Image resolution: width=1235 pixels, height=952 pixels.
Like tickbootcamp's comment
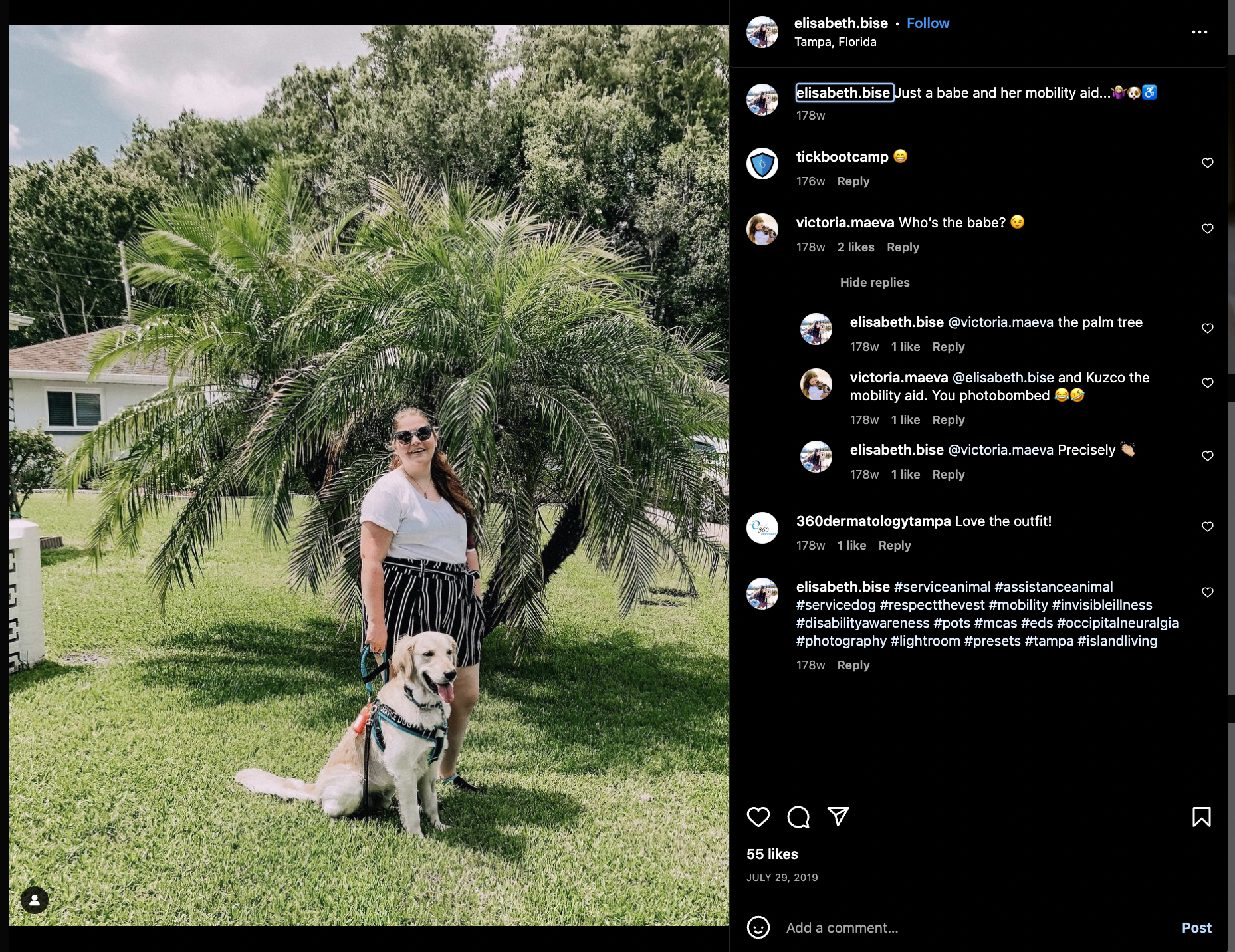1208,163
